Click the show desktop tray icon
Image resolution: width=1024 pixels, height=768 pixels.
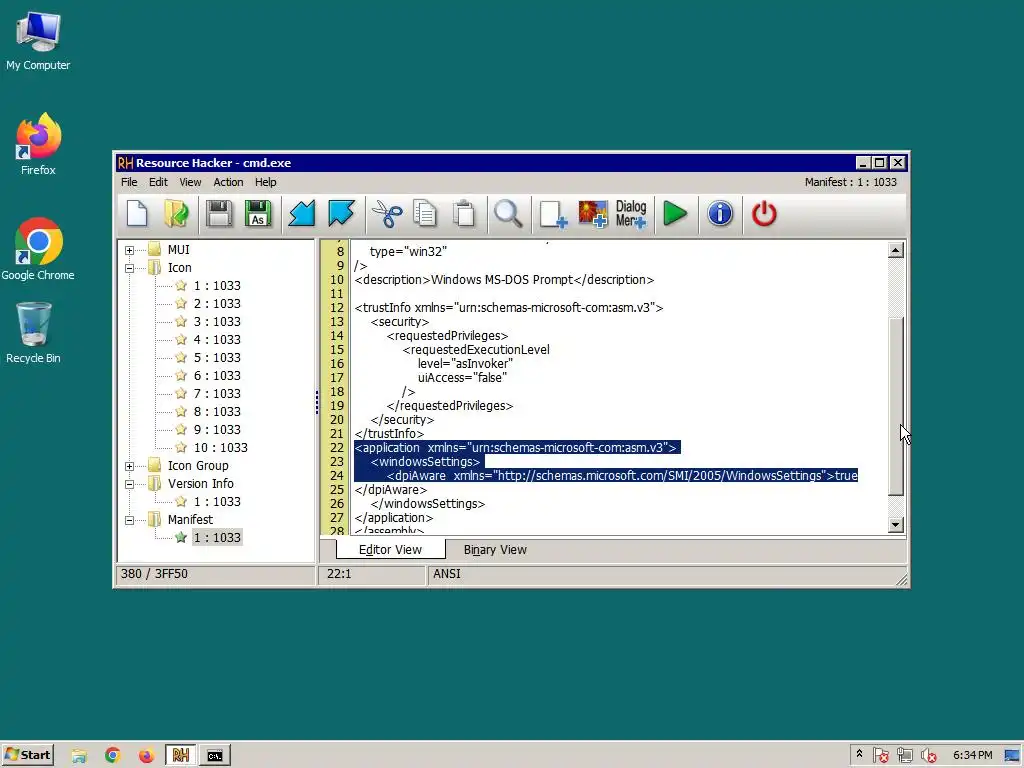(x=1012, y=756)
